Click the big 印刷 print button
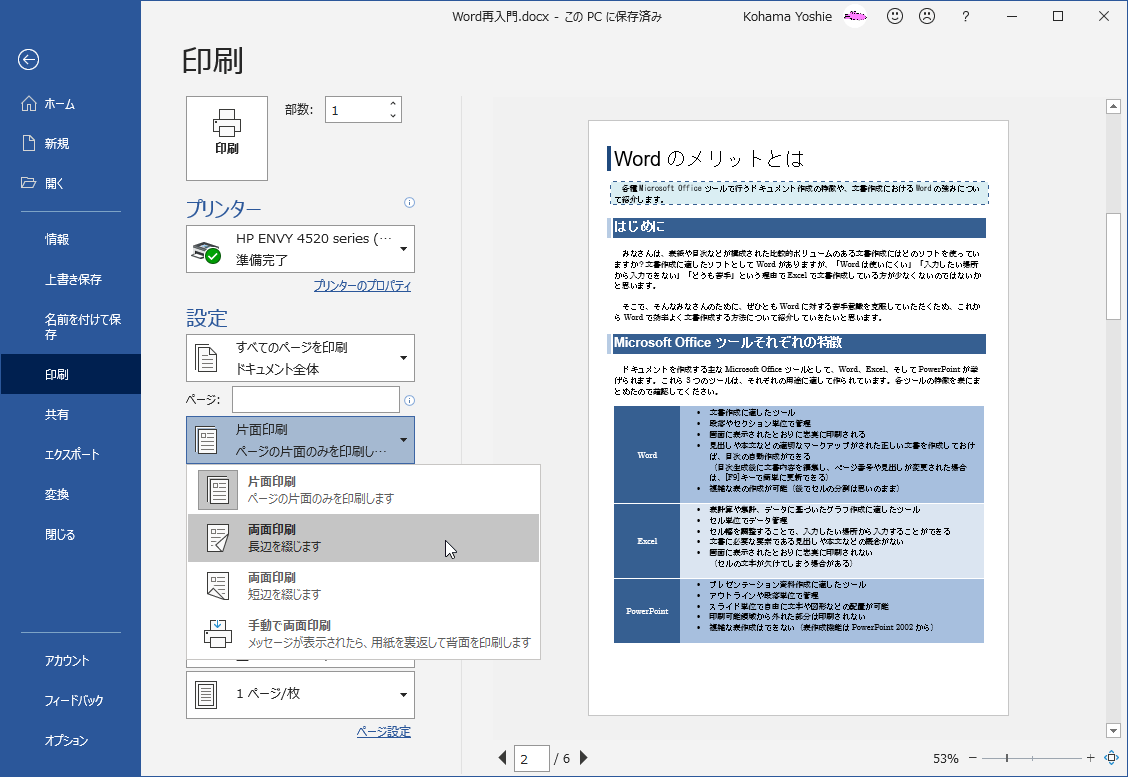This screenshot has height=777, width=1128. point(227,138)
